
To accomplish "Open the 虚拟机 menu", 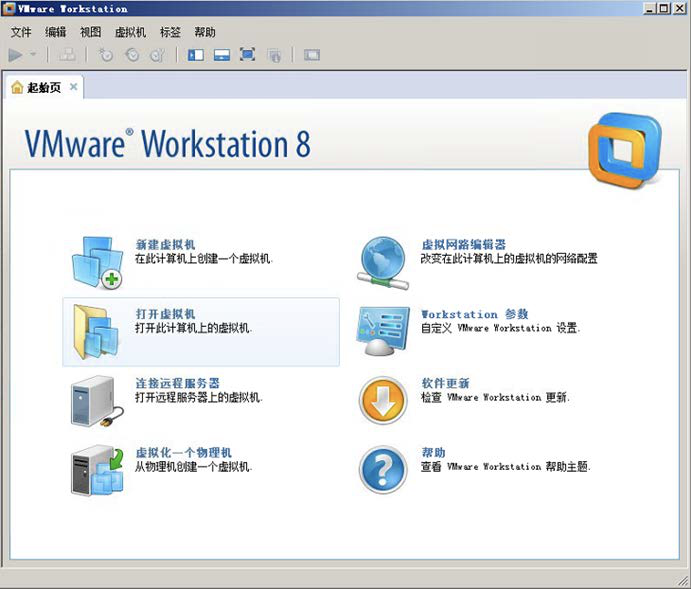I will (130, 32).
